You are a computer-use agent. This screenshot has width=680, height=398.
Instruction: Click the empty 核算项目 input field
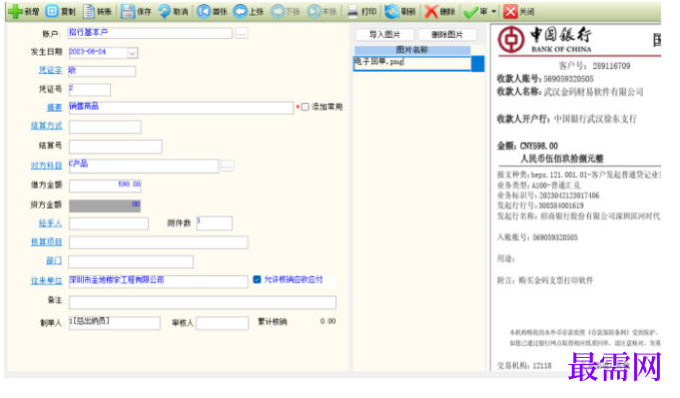[158, 242]
